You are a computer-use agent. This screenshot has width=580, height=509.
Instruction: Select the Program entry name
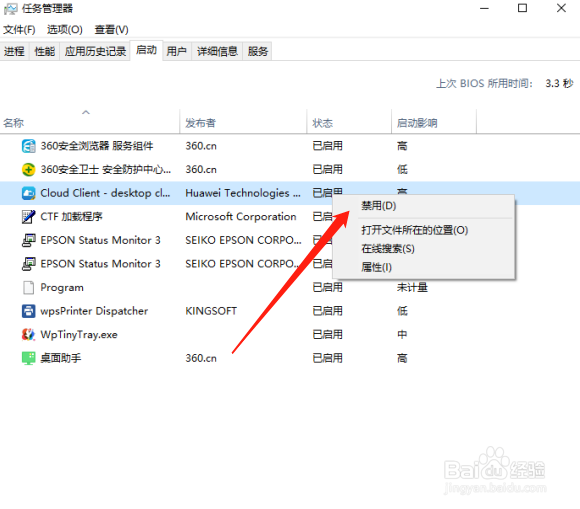(62, 287)
